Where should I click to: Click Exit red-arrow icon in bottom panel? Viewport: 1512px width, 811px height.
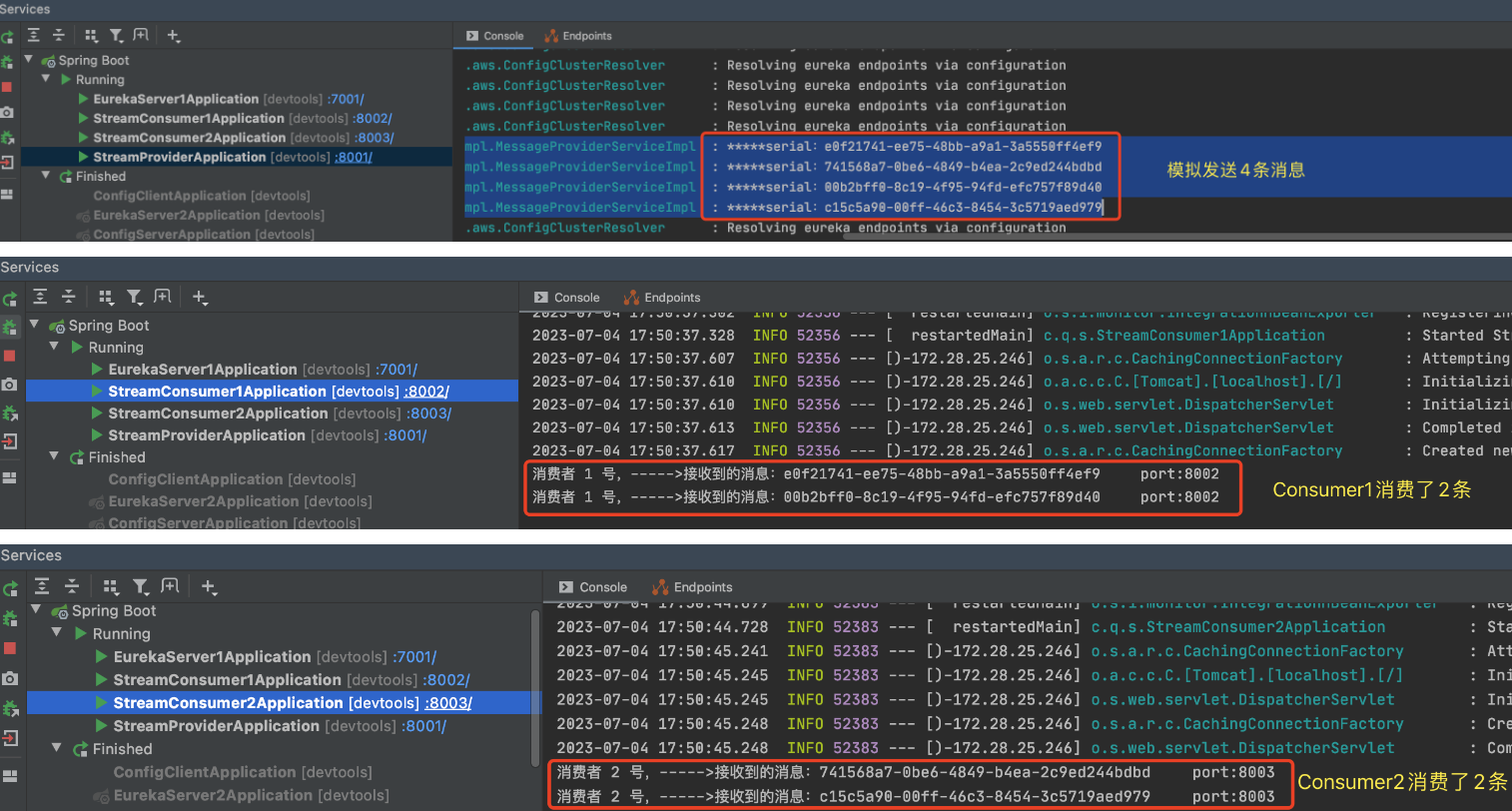pyautogui.click(x=10, y=738)
